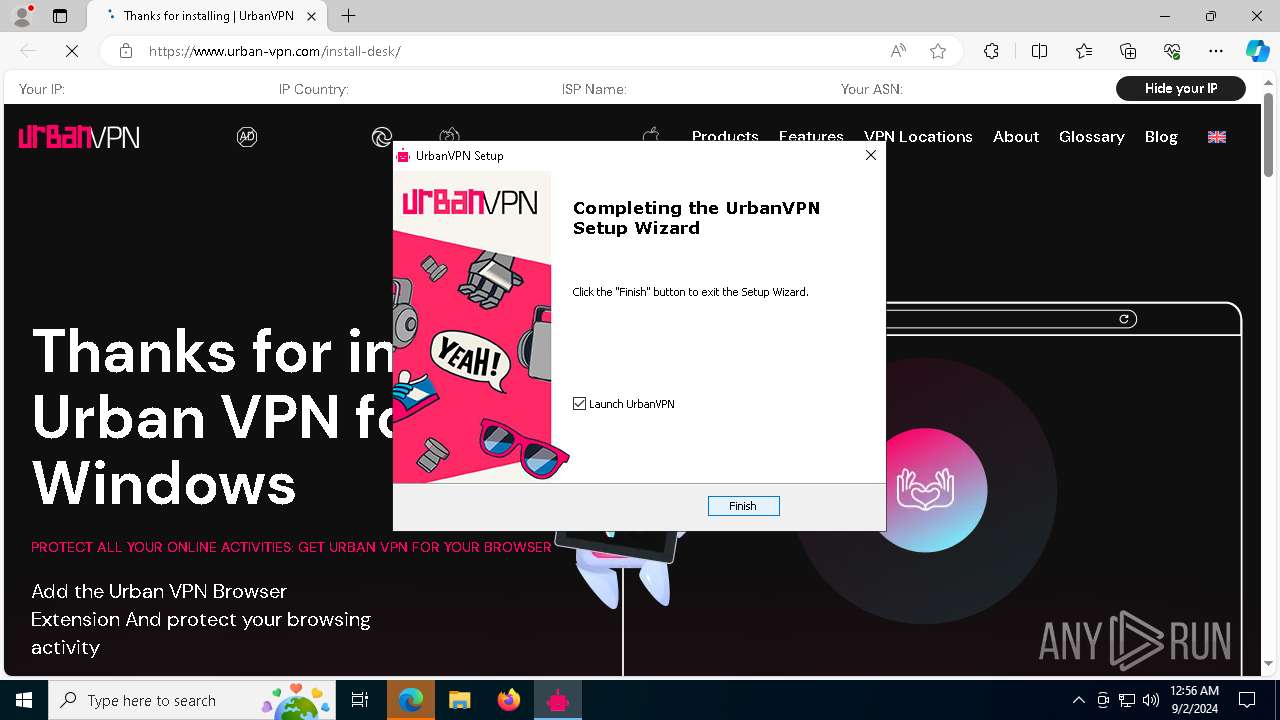Screen dimensions: 1280x720
Task: Open Edge Settings and more menu
Action: point(1216,51)
